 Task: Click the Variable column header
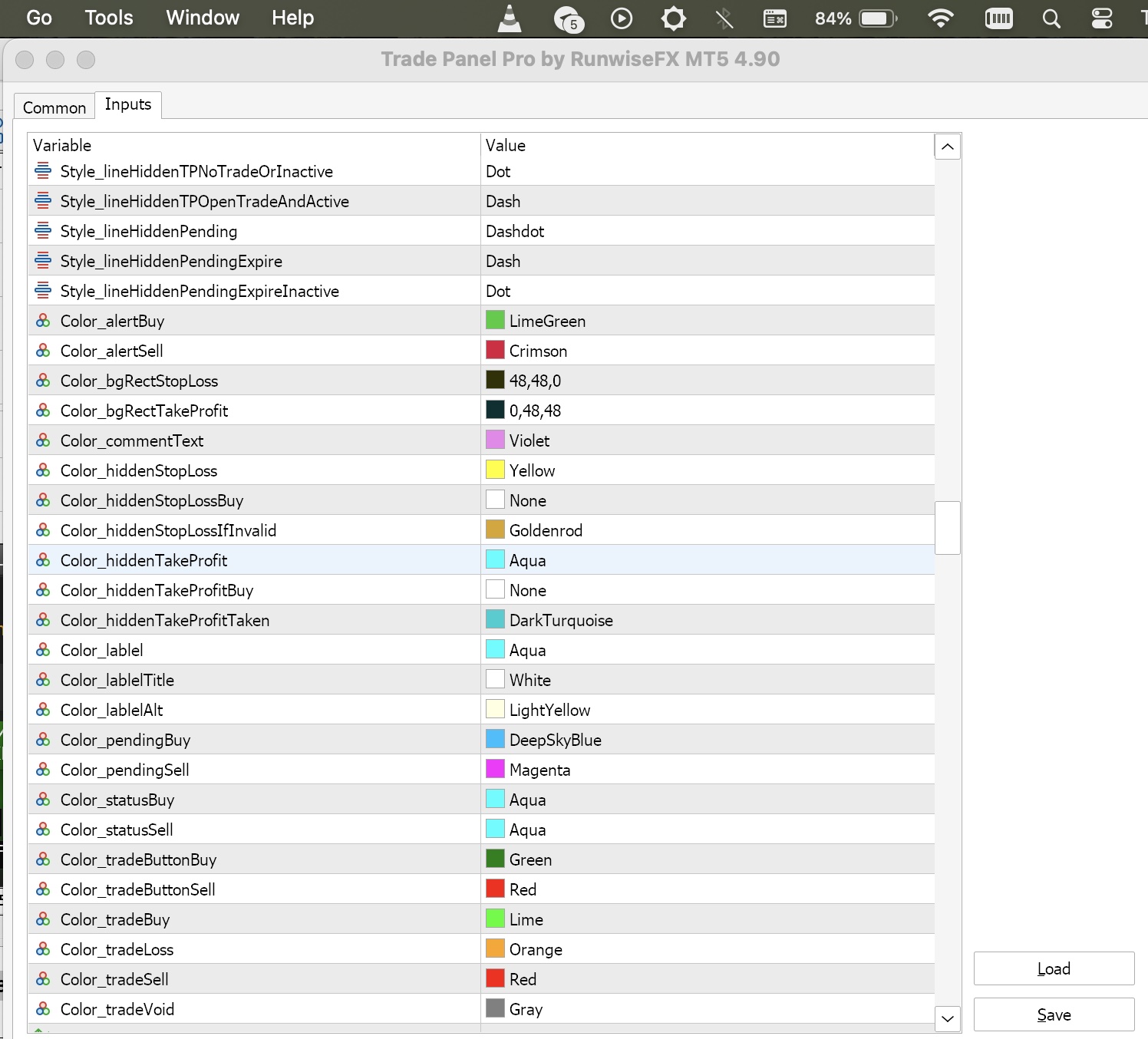tap(255, 145)
